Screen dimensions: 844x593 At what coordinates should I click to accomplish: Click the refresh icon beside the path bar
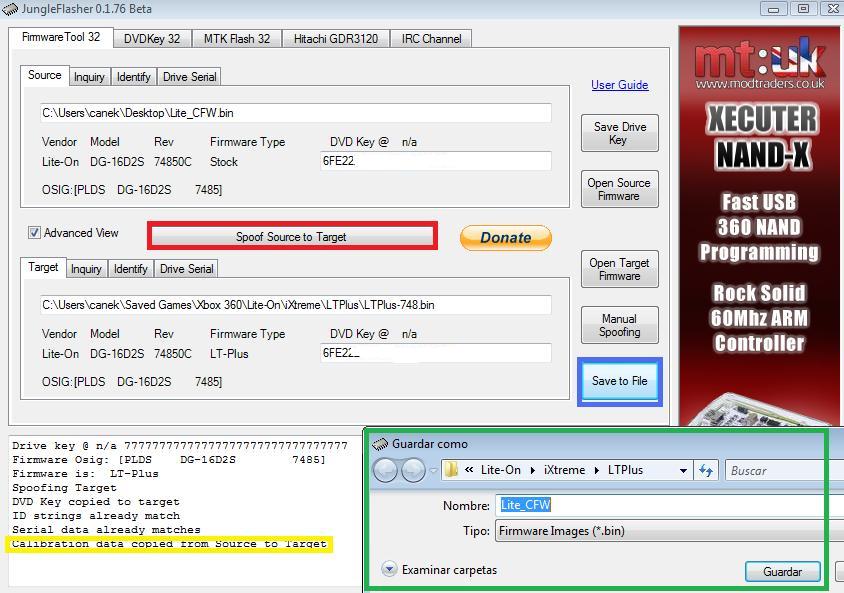pyautogui.click(x=706, y=470)
